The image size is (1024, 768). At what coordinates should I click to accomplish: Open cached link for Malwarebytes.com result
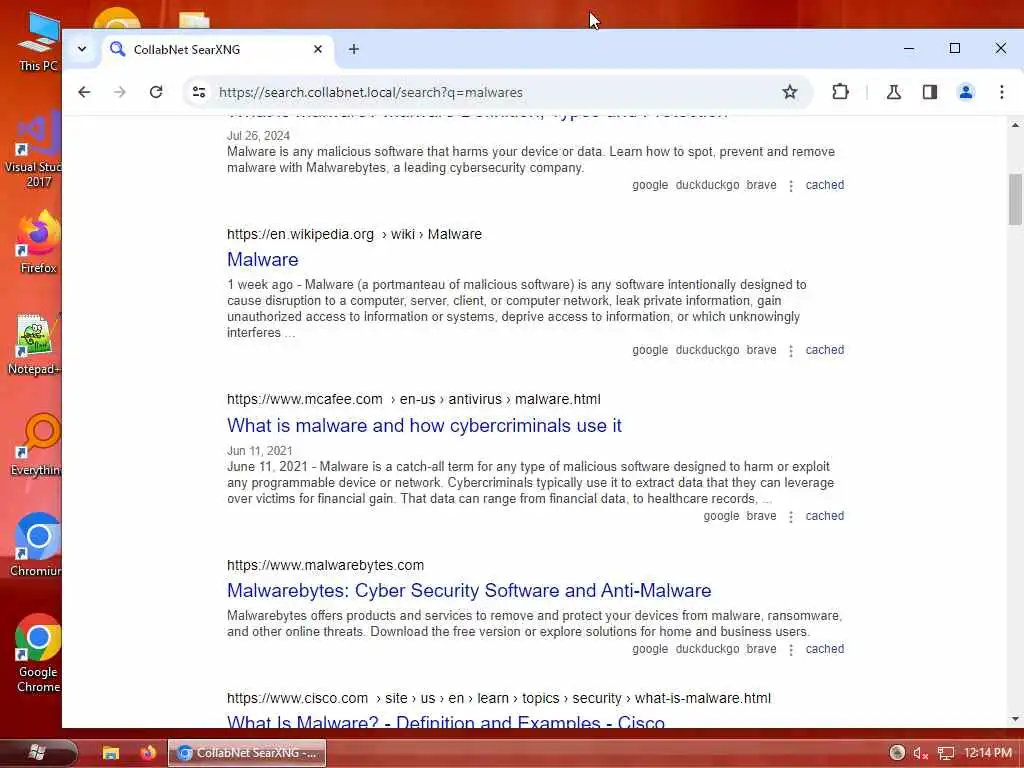point(825,649)
